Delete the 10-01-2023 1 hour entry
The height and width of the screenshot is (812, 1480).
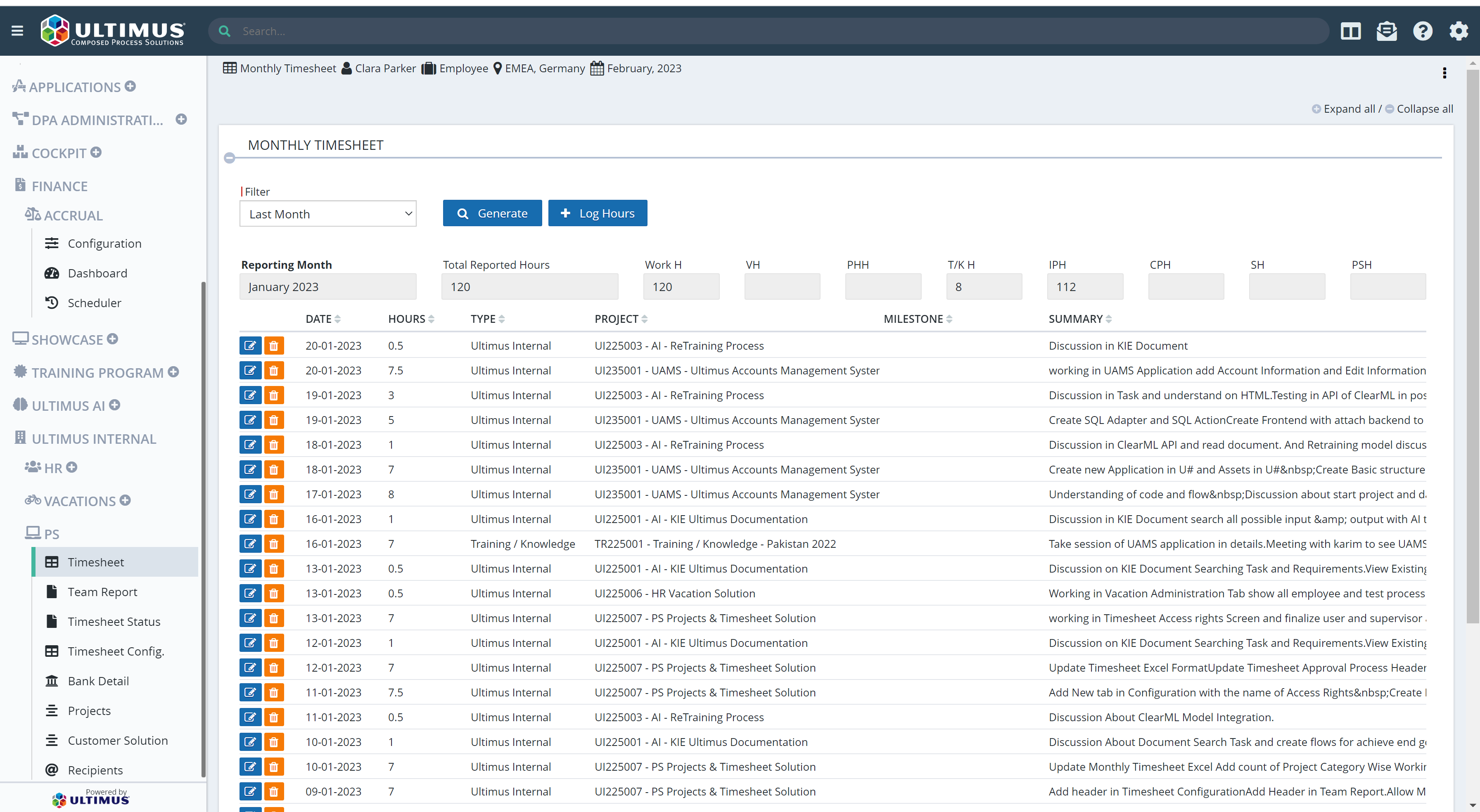pos(274,742)
